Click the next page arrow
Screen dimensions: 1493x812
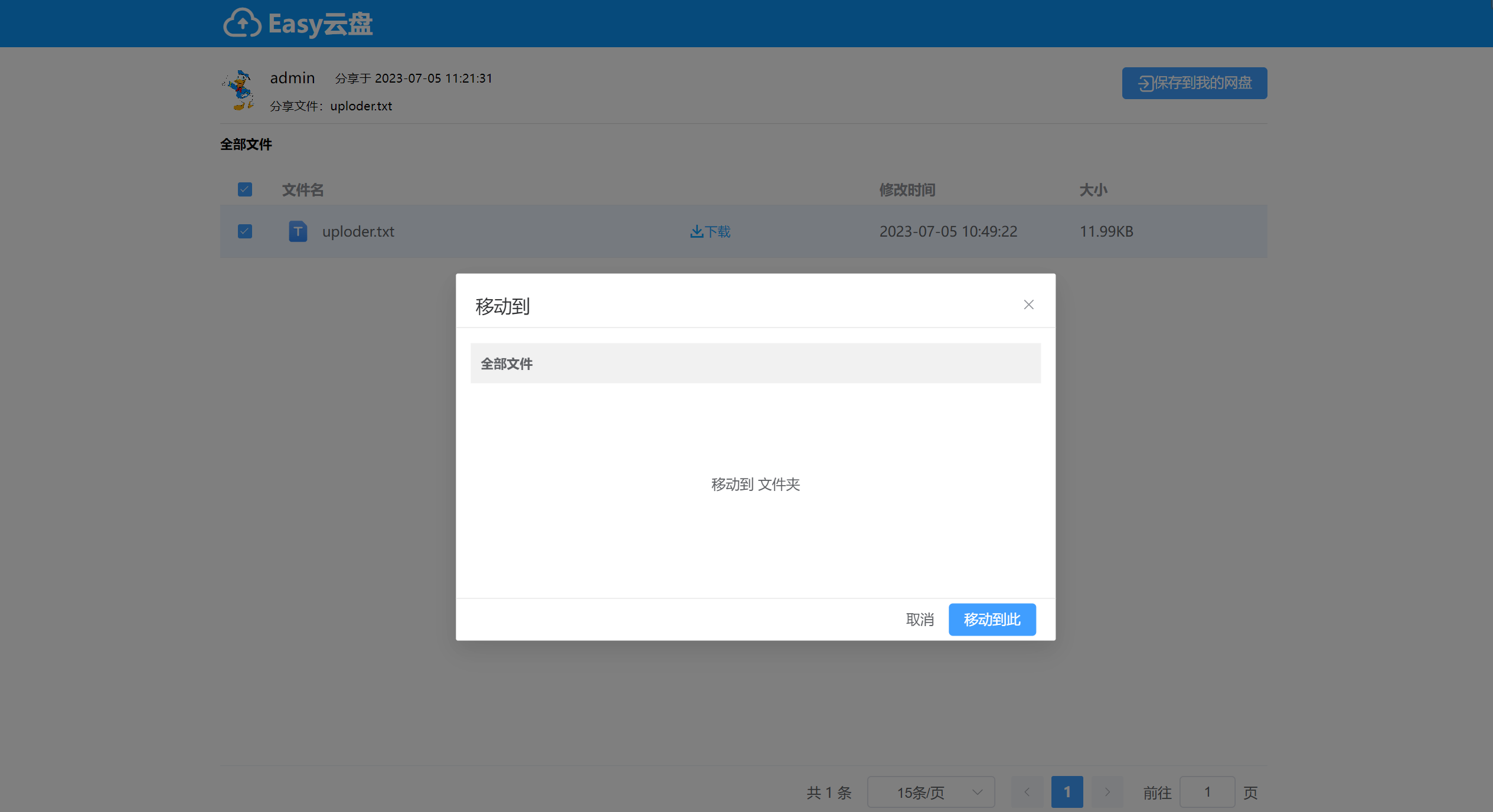click(1107, 792)
